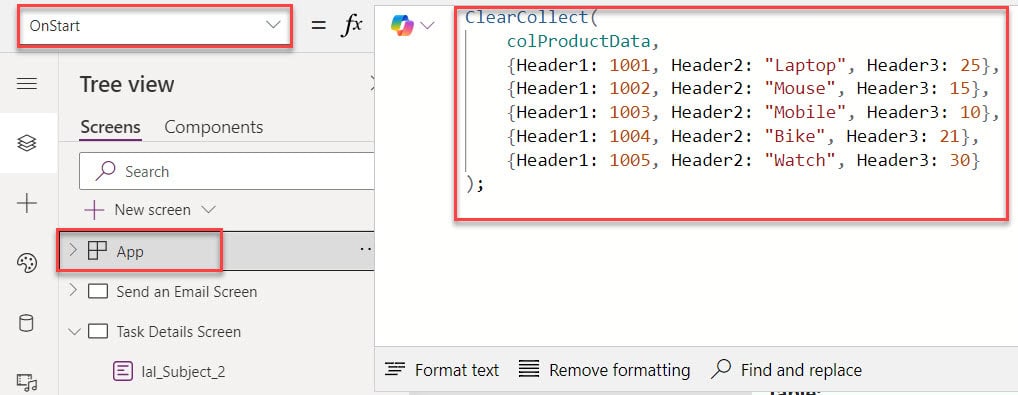The image size is (1018, 395).
Task: Open the OnStart property dropdown
Action: [x=155, y=26]
